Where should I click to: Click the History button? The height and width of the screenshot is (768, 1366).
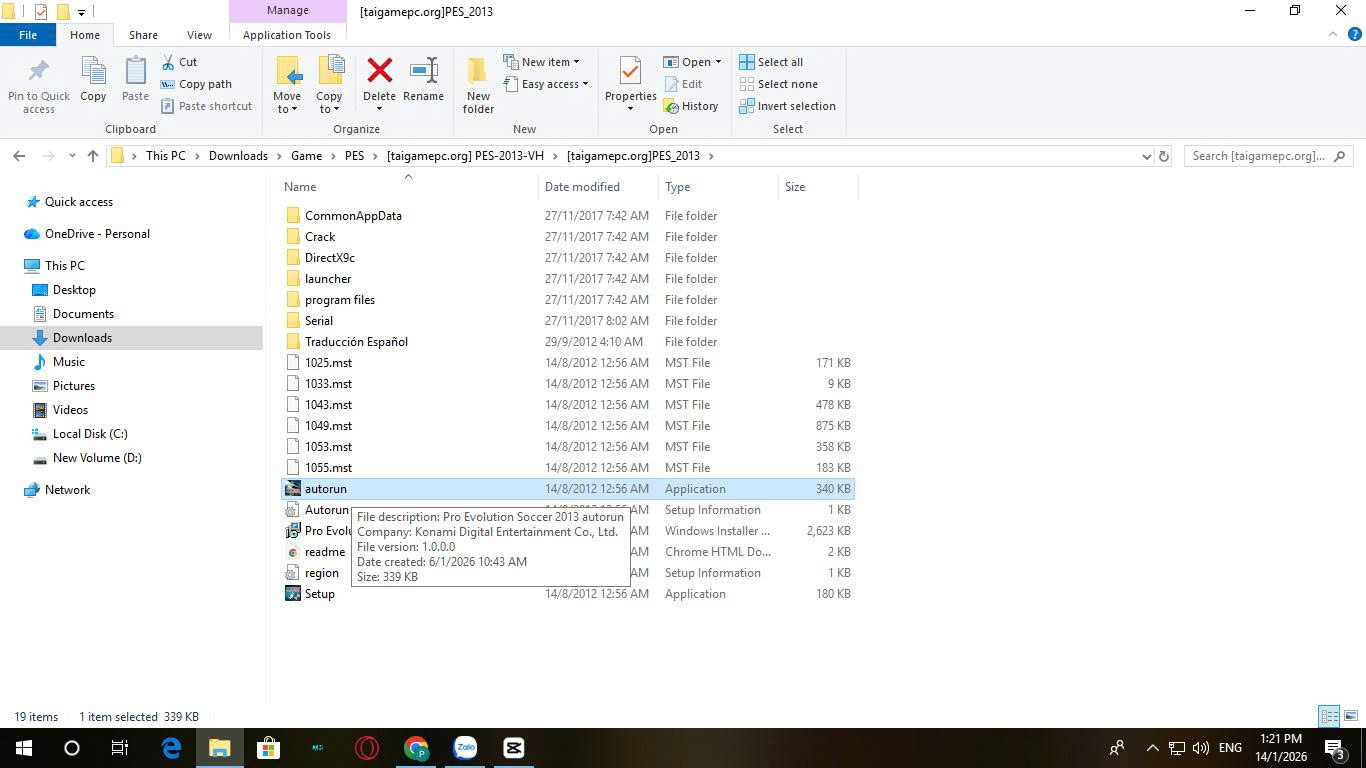tap(691, 106)
